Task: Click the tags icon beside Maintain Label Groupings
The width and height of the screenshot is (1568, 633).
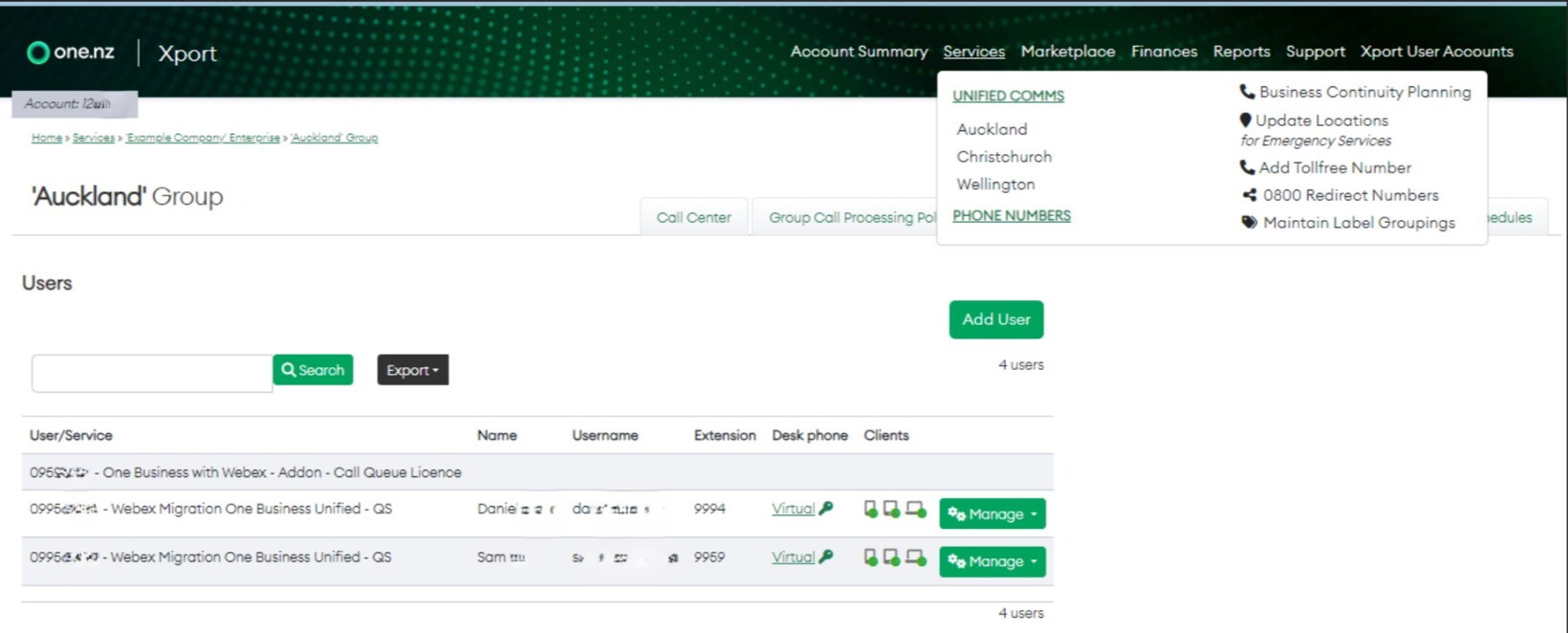Action: 1249,223
